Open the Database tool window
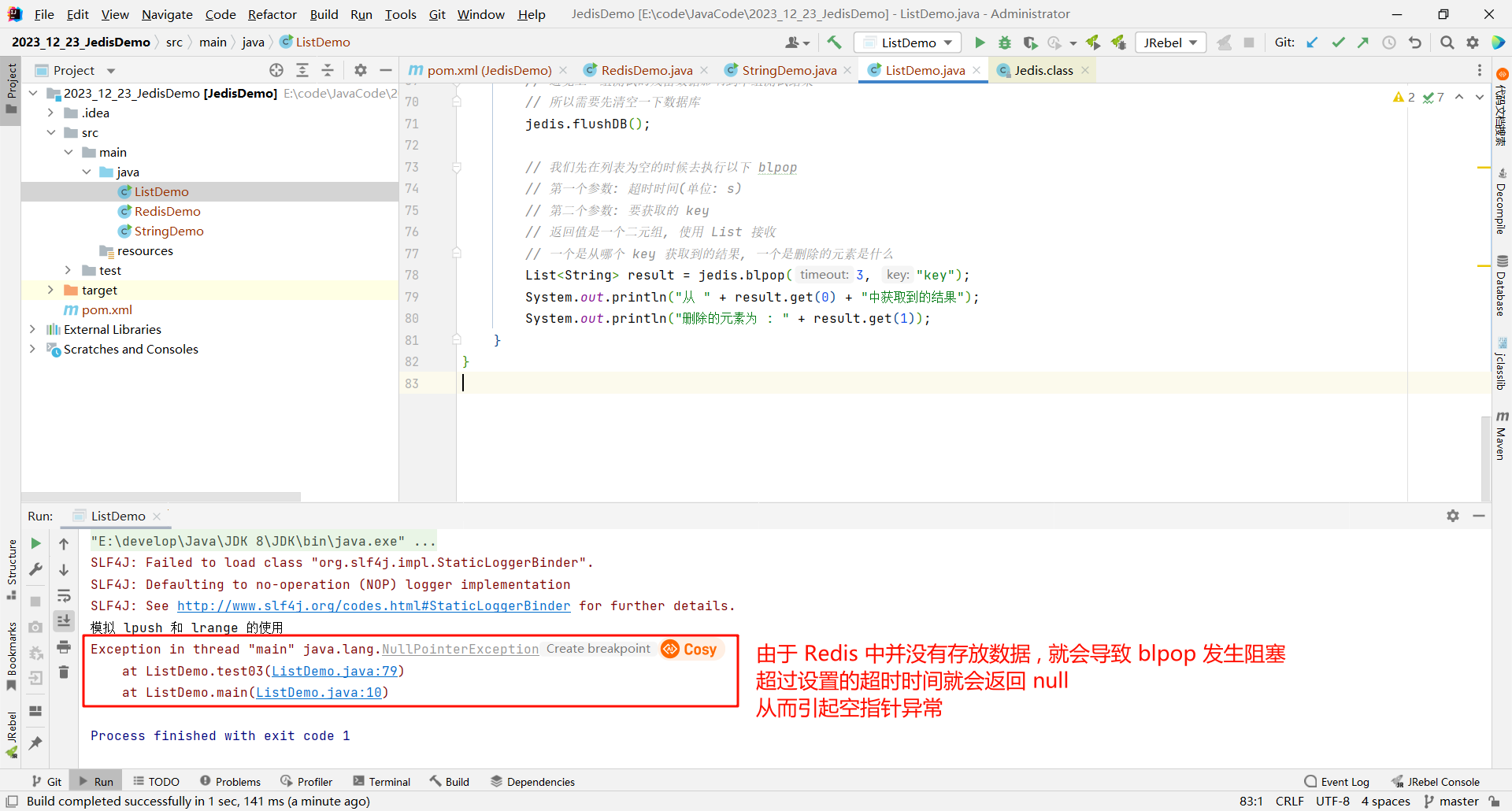 pos(1502,286)
